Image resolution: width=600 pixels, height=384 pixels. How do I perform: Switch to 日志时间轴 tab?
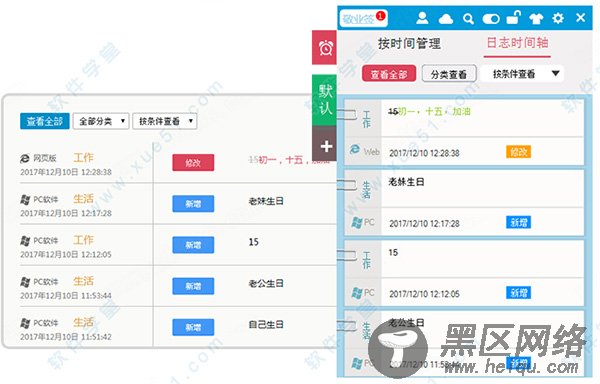(x=517, y=43)
